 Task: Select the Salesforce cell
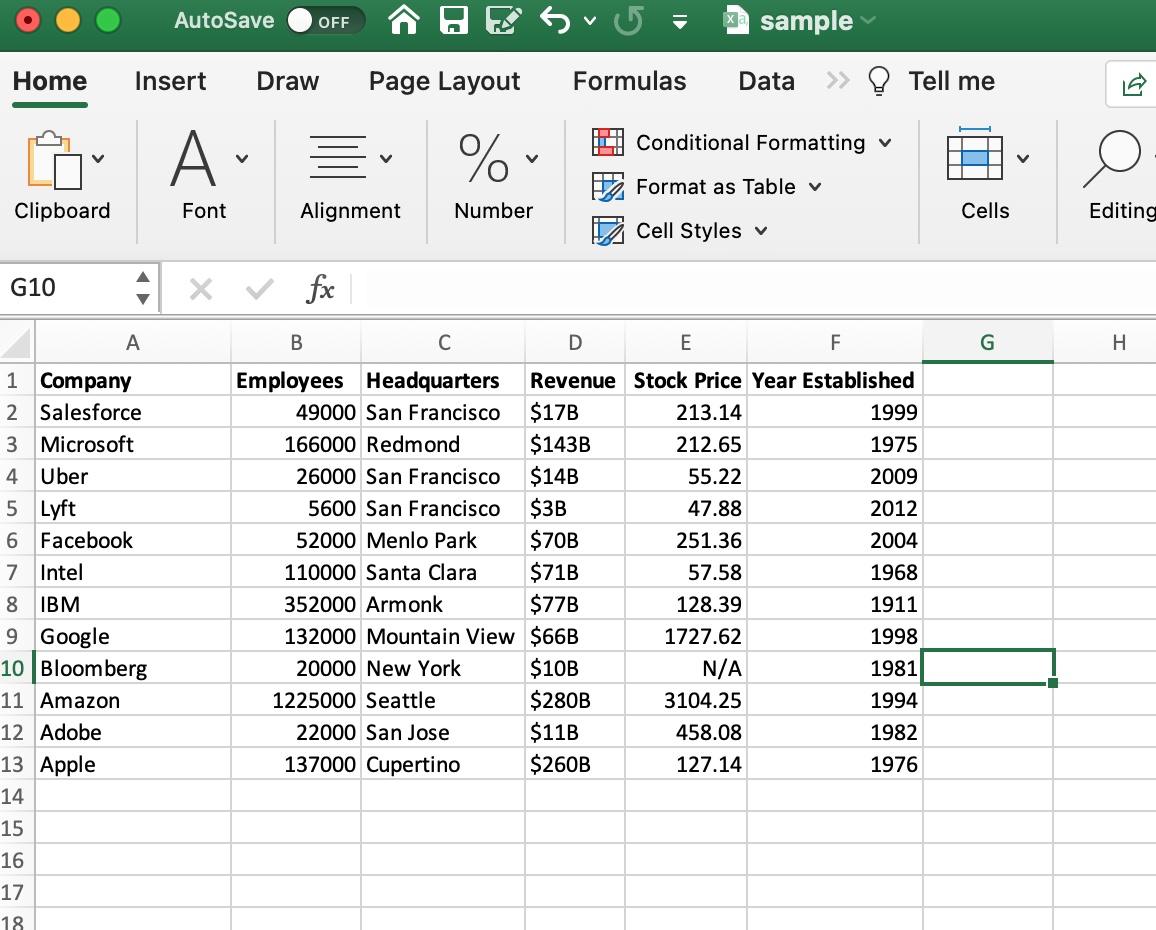133,412
